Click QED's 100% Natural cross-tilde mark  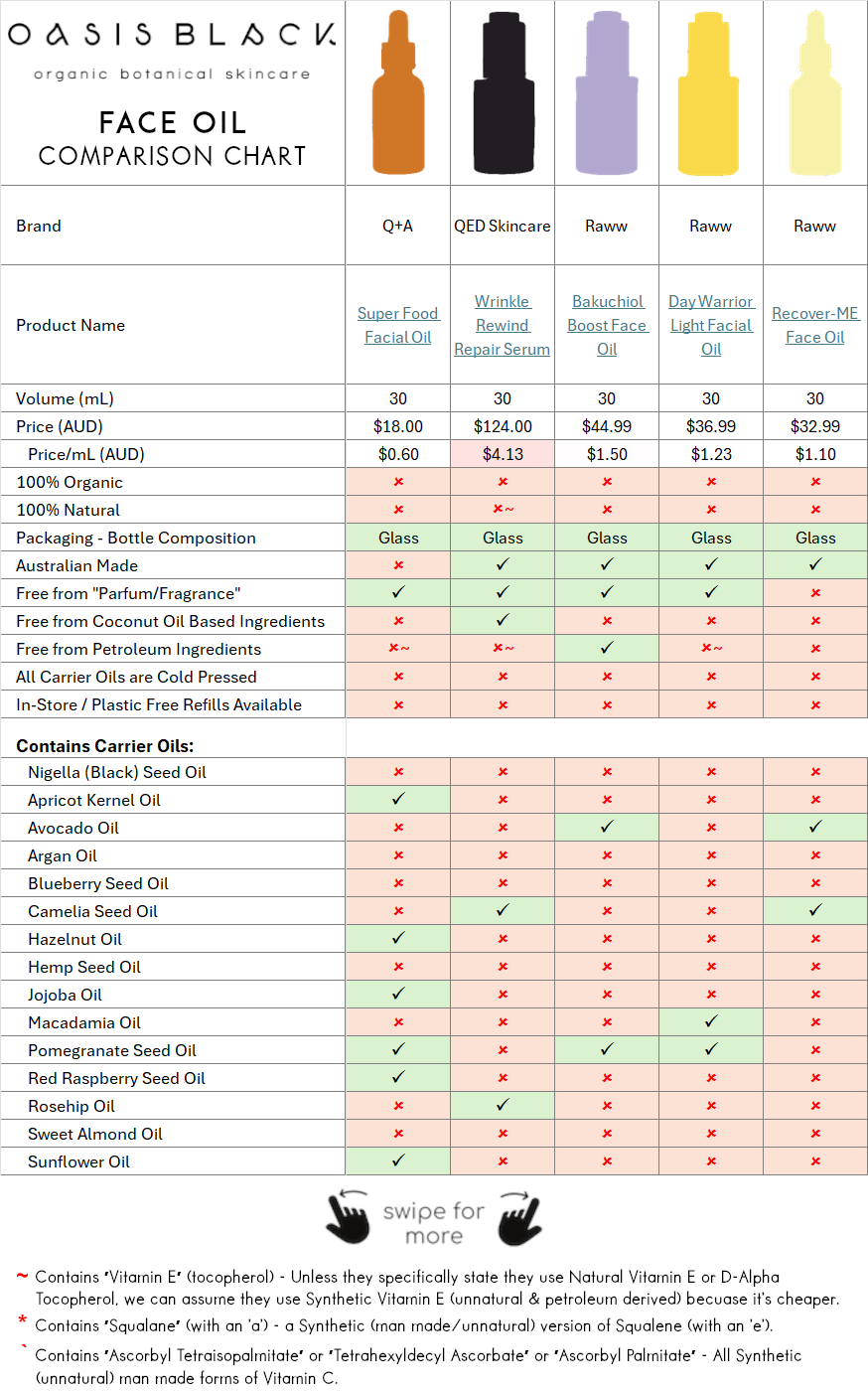[503, 509]
